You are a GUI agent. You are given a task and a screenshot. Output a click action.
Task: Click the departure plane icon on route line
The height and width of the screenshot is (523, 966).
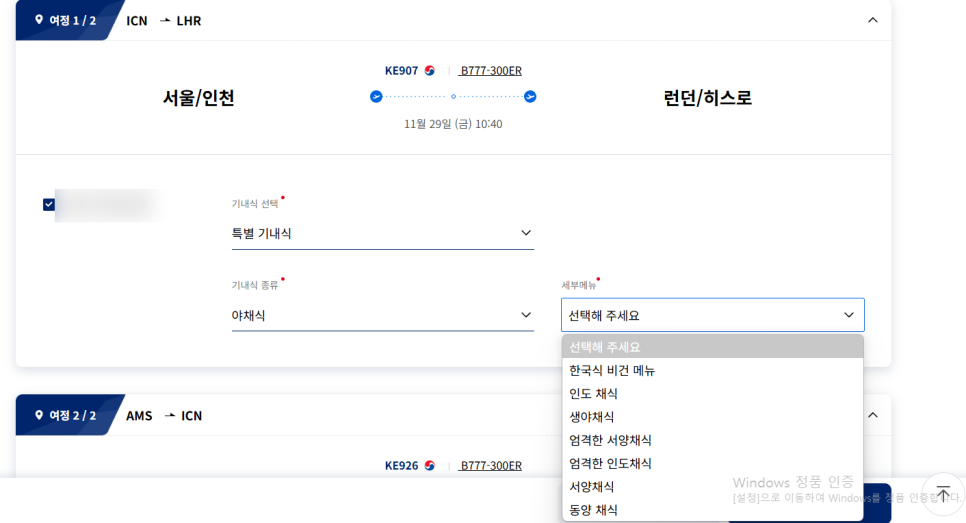coord(376,97)
